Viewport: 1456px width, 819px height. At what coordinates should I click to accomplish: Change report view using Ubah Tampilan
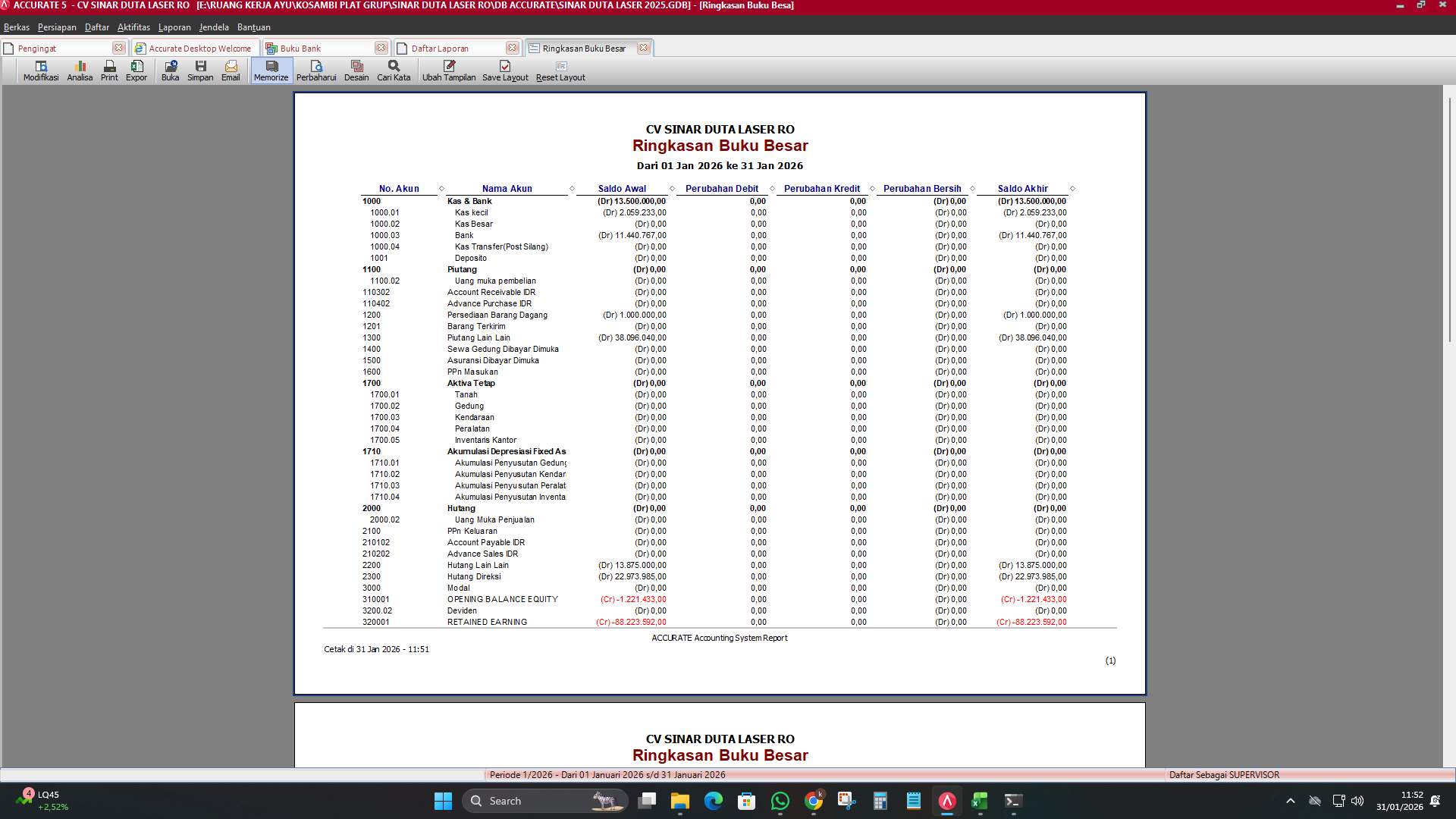449,71
